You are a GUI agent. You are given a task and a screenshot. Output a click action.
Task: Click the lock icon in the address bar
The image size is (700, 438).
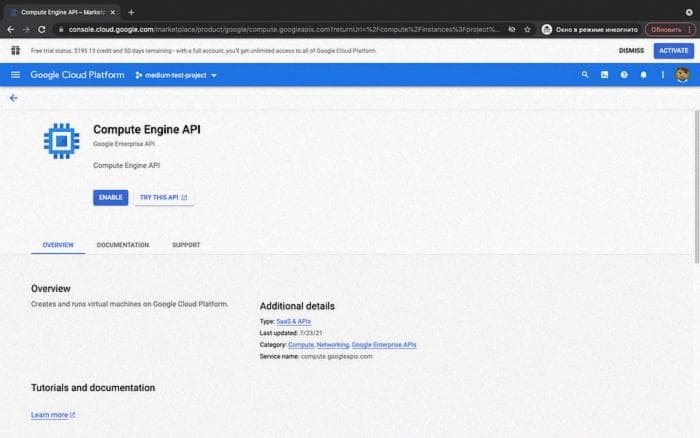point(61,29)
